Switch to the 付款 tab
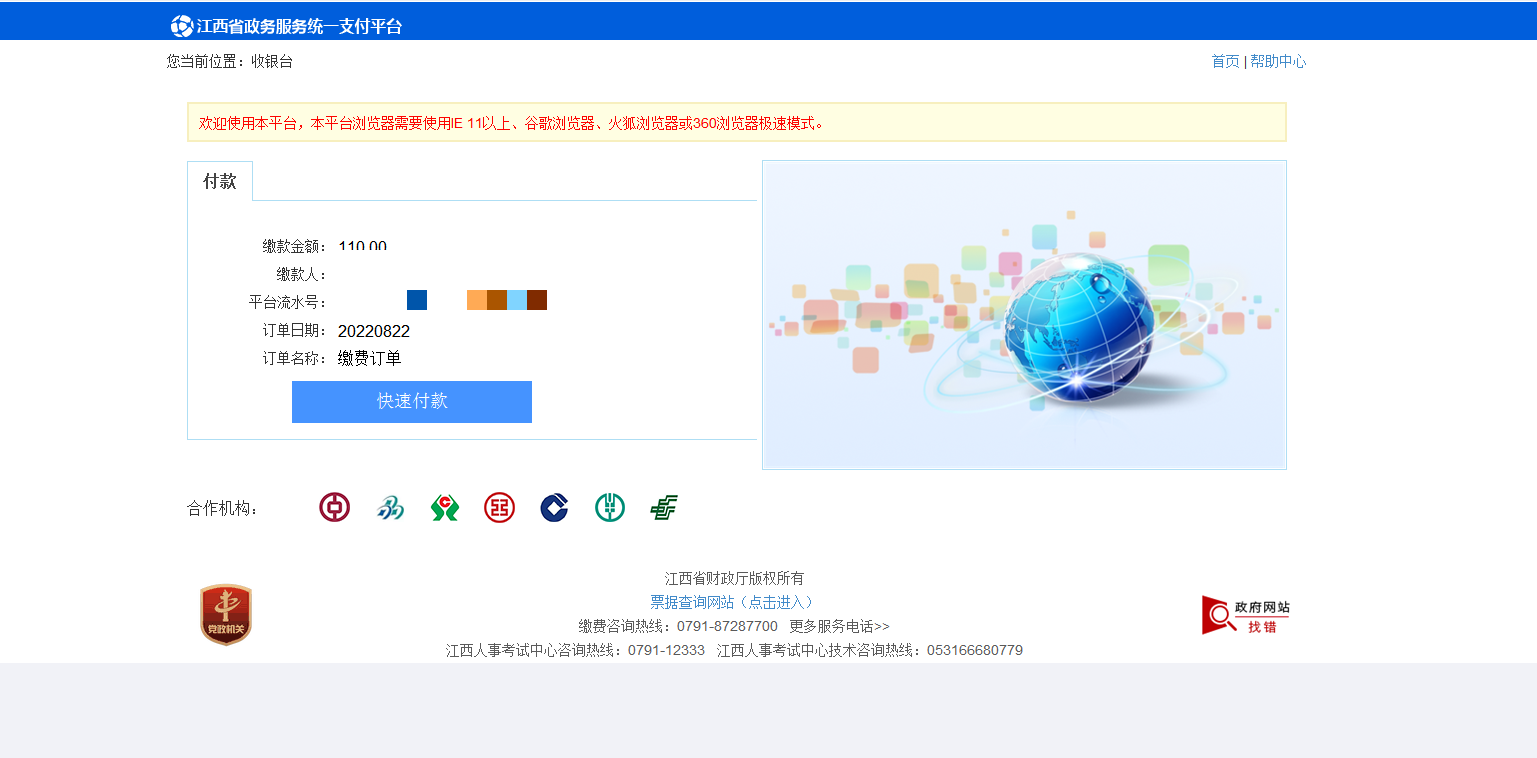1537x758 pixels. [220, 181]
